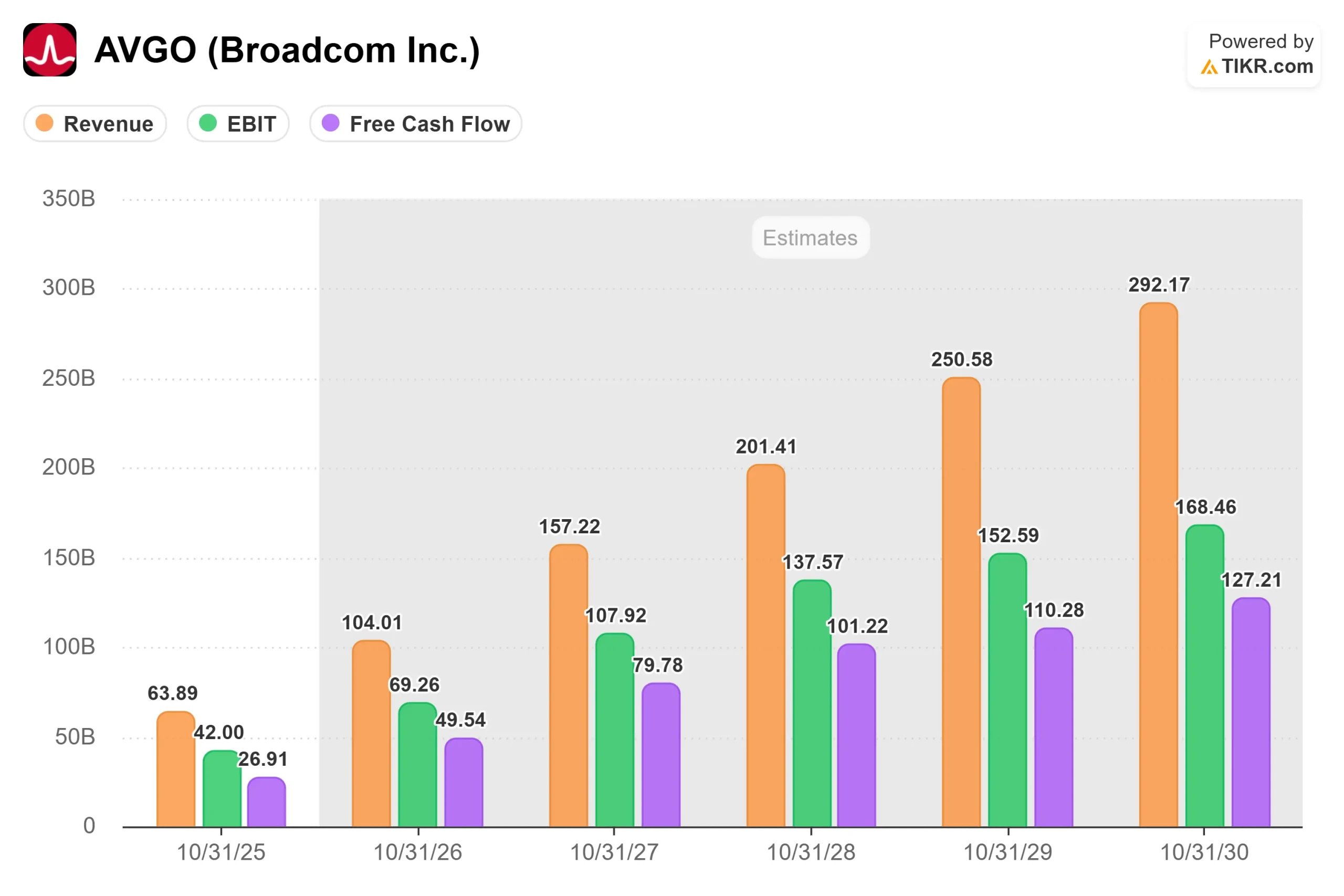Click the orange Revenue legend dot

pos(45,123)
